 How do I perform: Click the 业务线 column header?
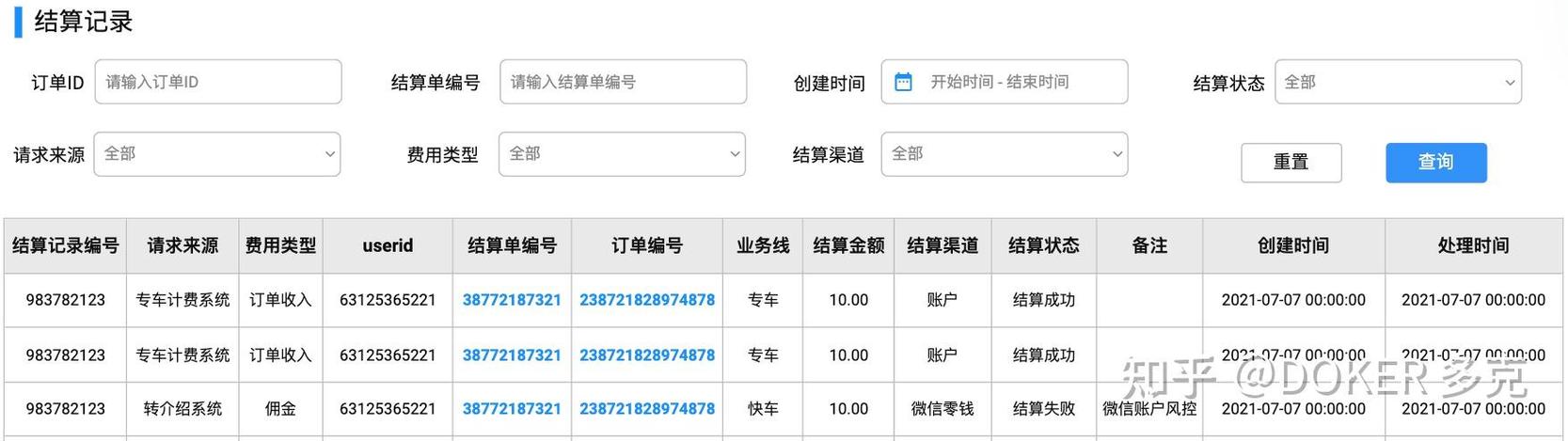763,245
